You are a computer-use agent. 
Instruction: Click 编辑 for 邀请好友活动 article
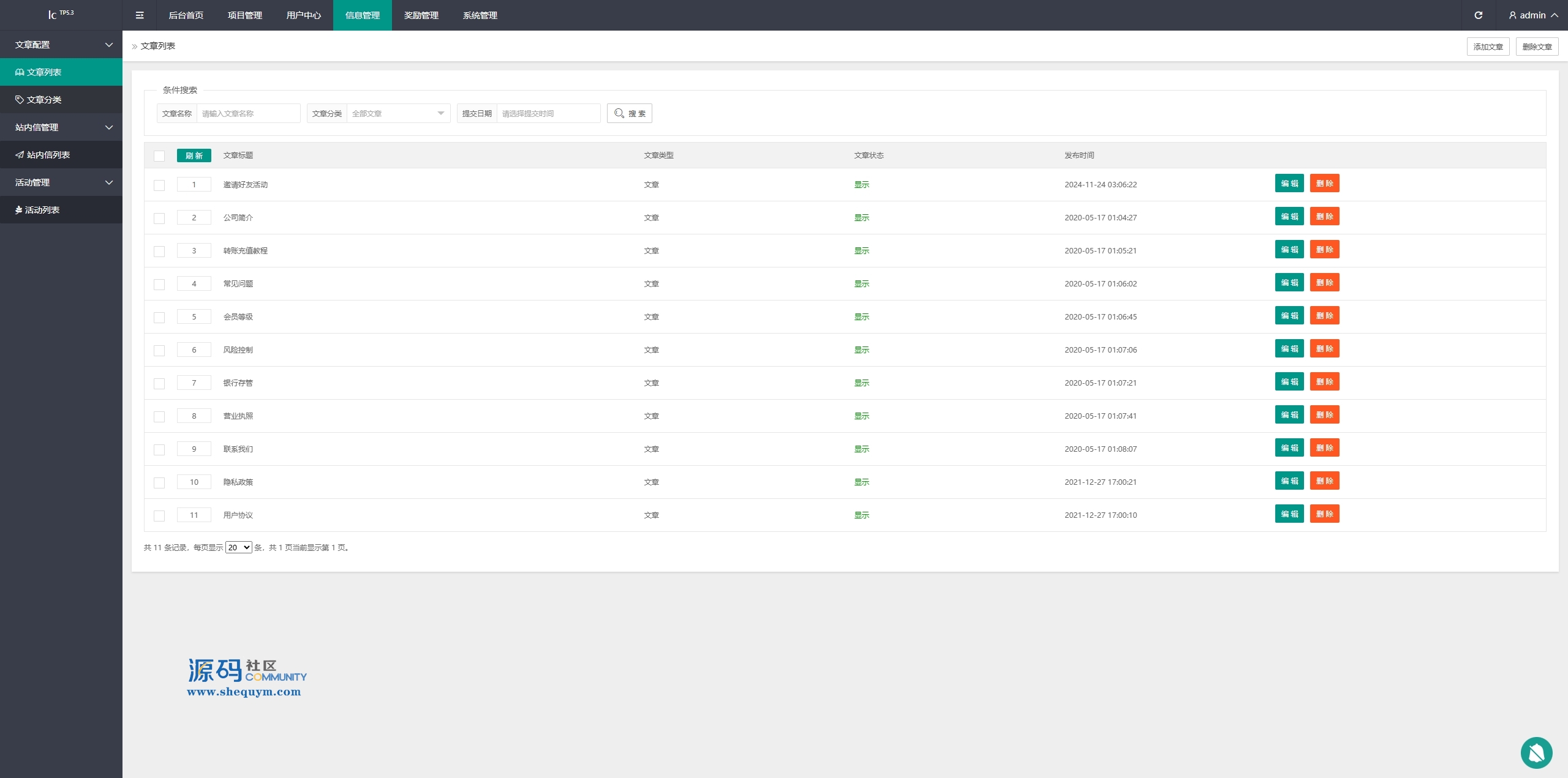[1289, 183]
